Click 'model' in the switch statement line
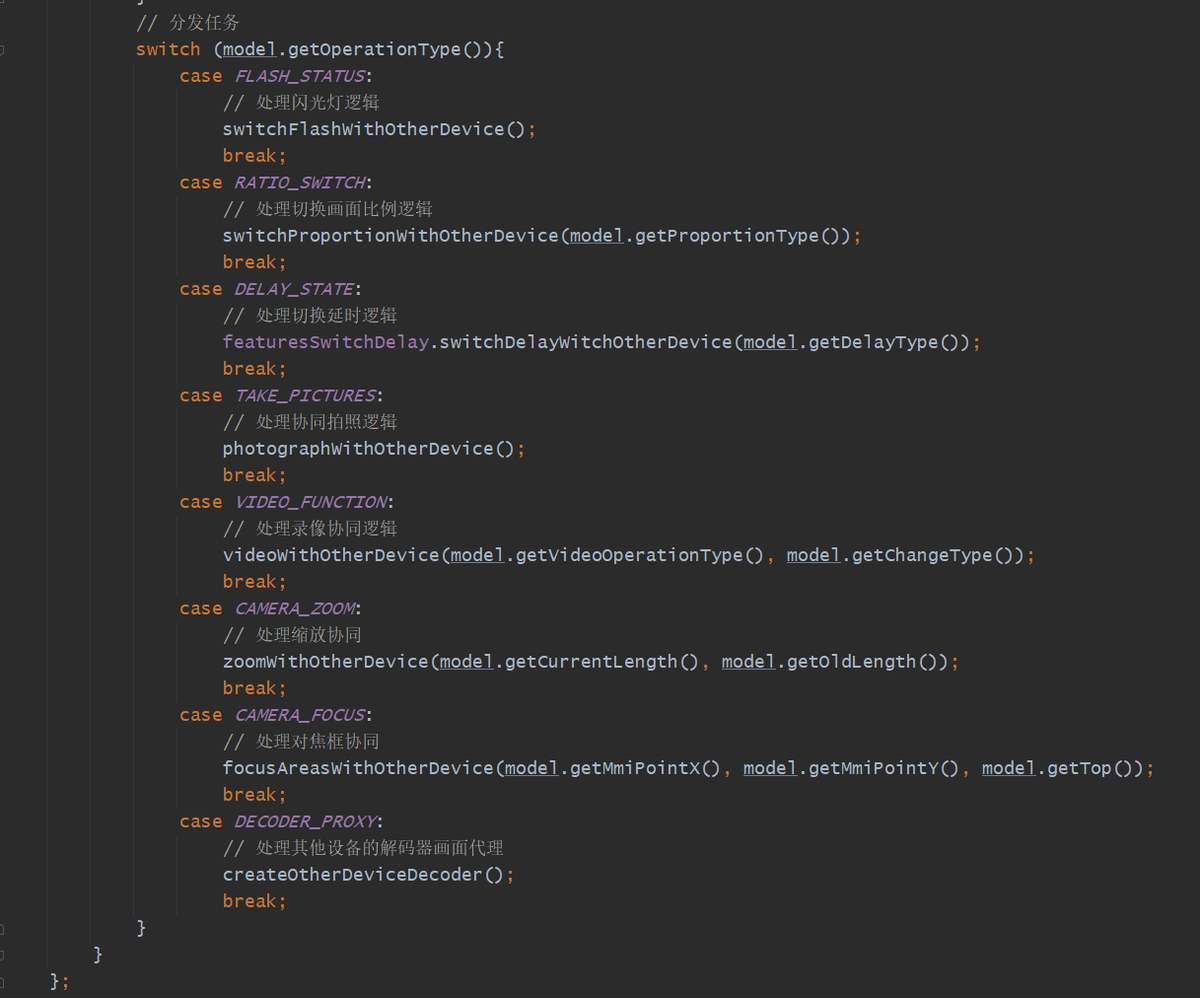 [250, 49]
